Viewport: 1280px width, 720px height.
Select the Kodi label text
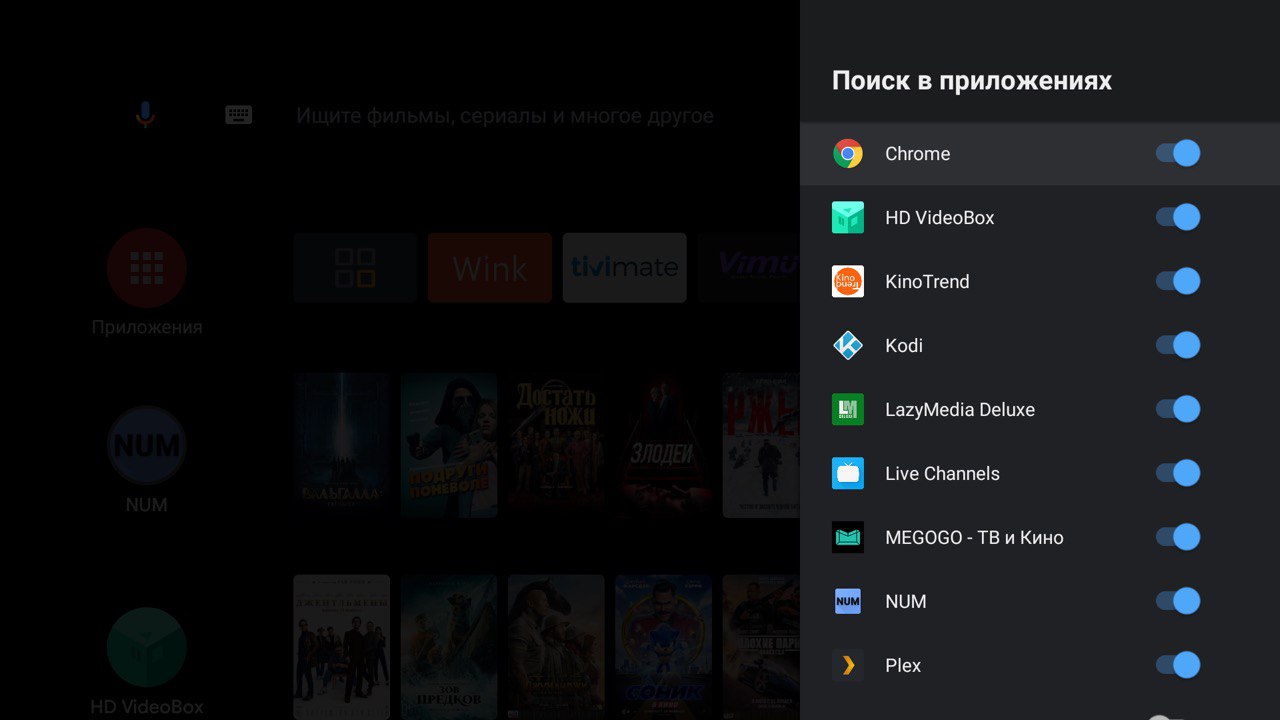(x=904, y=346)
